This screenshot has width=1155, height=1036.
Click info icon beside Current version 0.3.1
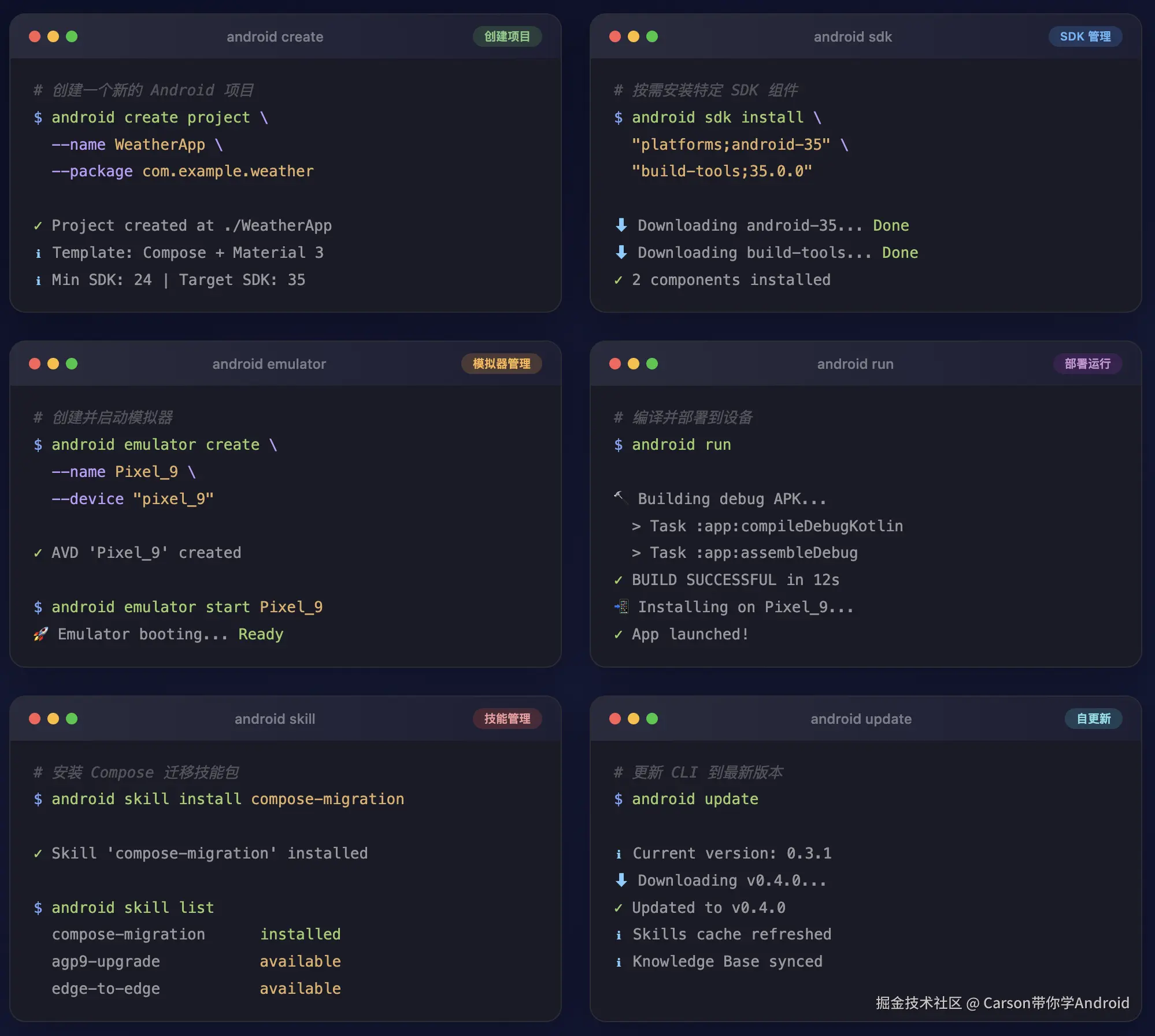[619, 854]
